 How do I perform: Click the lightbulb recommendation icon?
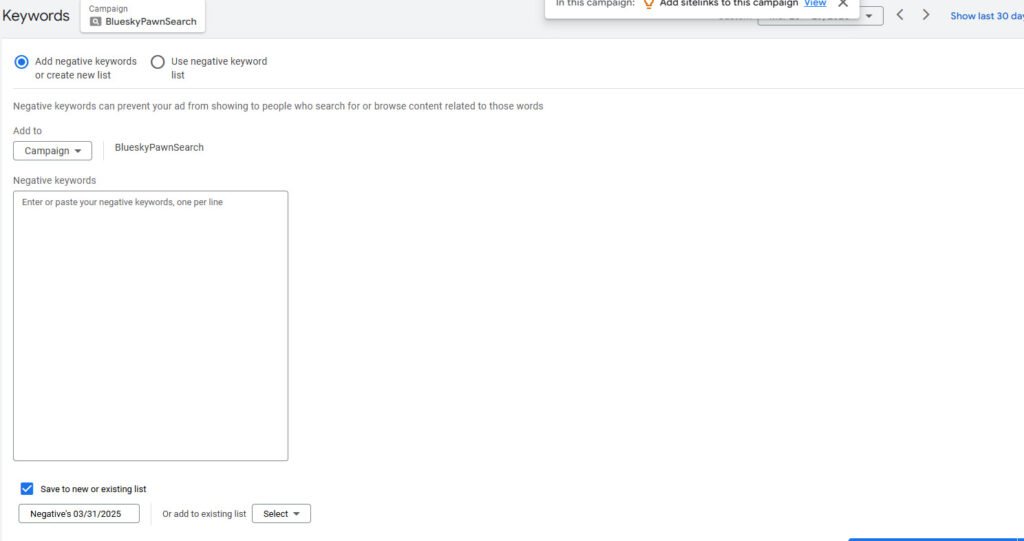click(x=648, y=3)
